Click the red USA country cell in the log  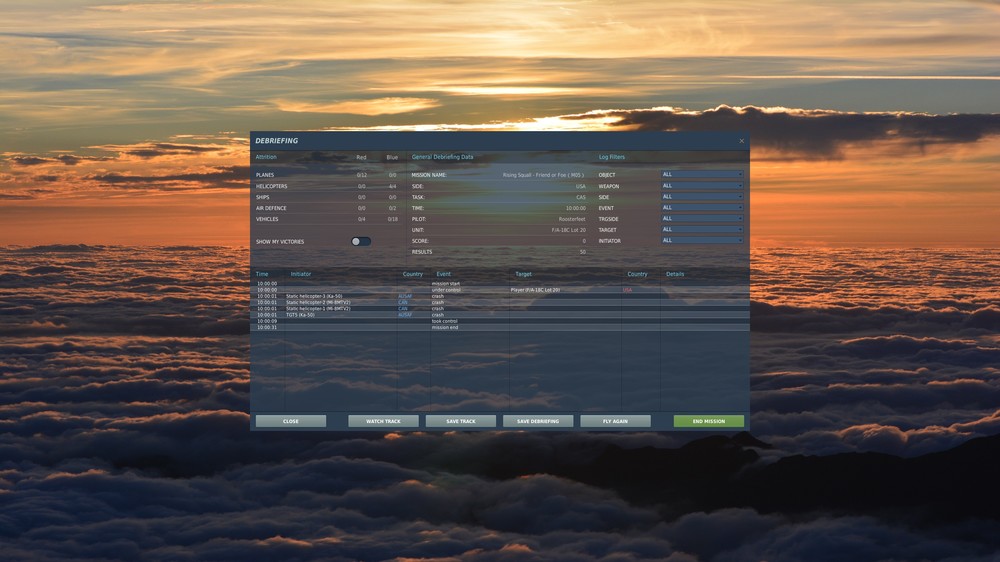(x=628, y=290)
